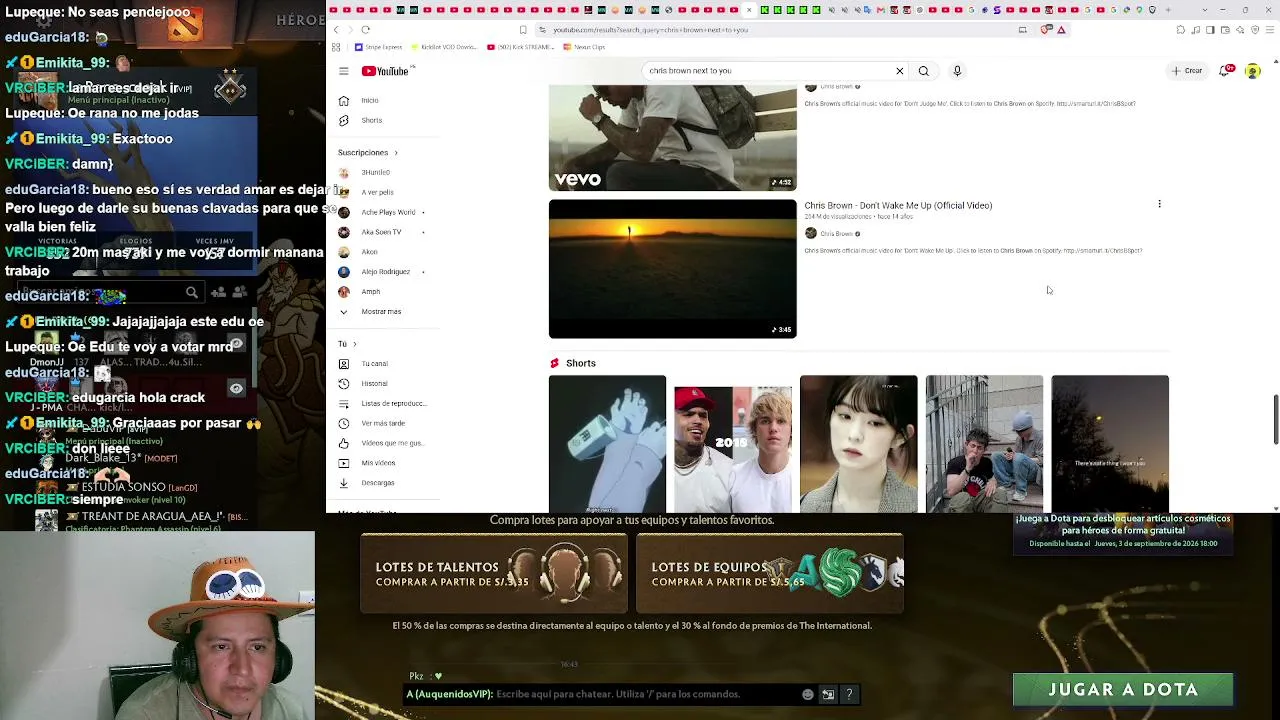This screenshot has width=1280, height=720.
Task: Click the search magnifier button
Action: pyautogui.click(x=924, y=71)
